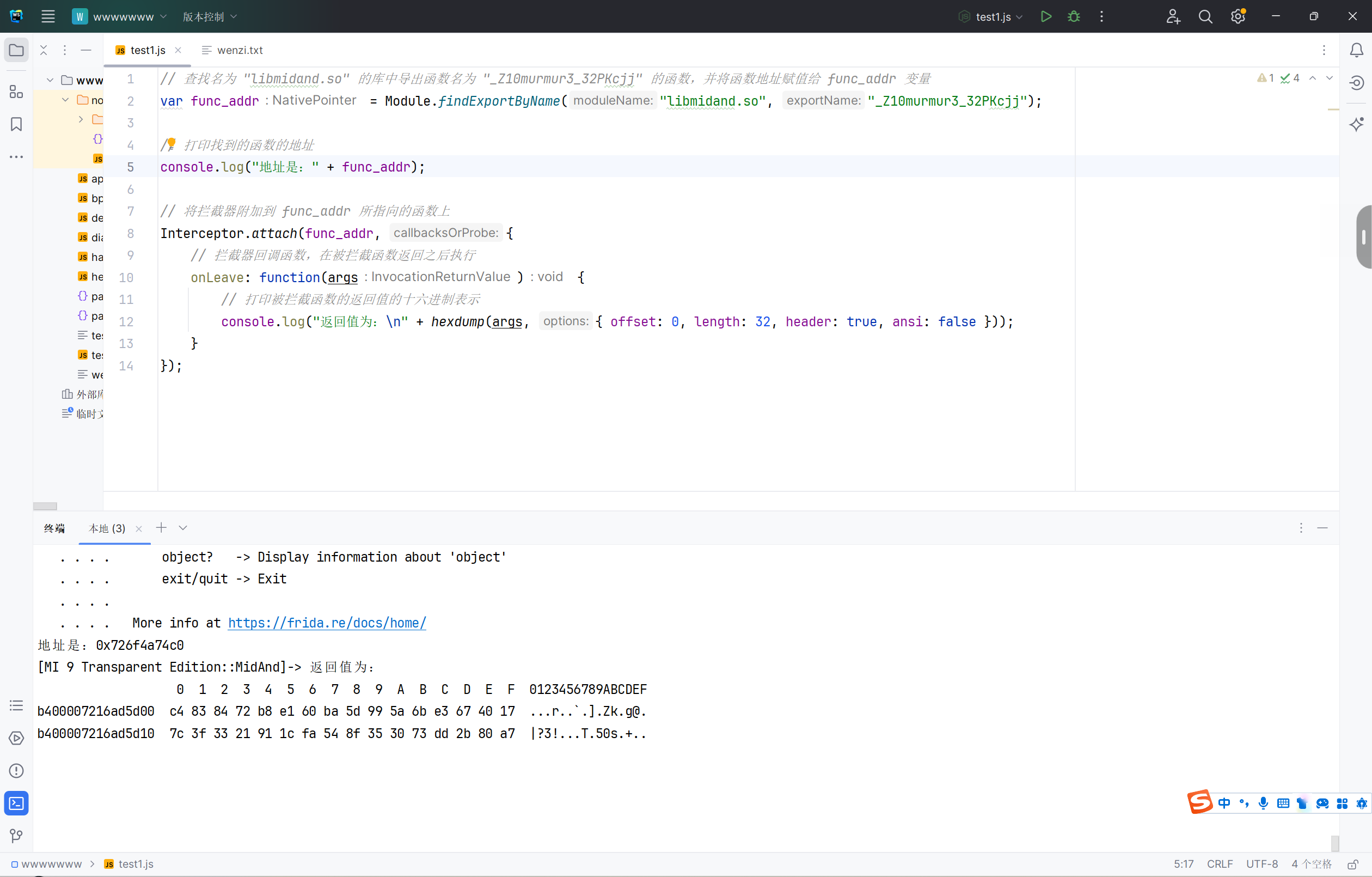Open the inspection warnings widget
Viewport: 1372px width, 877px height.
point(1278,77)
